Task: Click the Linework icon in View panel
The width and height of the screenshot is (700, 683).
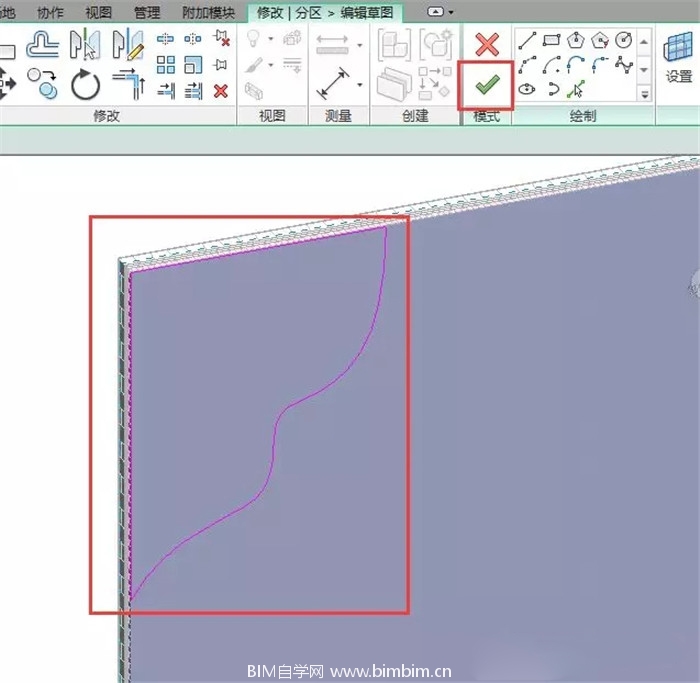Action: point(292,65)
